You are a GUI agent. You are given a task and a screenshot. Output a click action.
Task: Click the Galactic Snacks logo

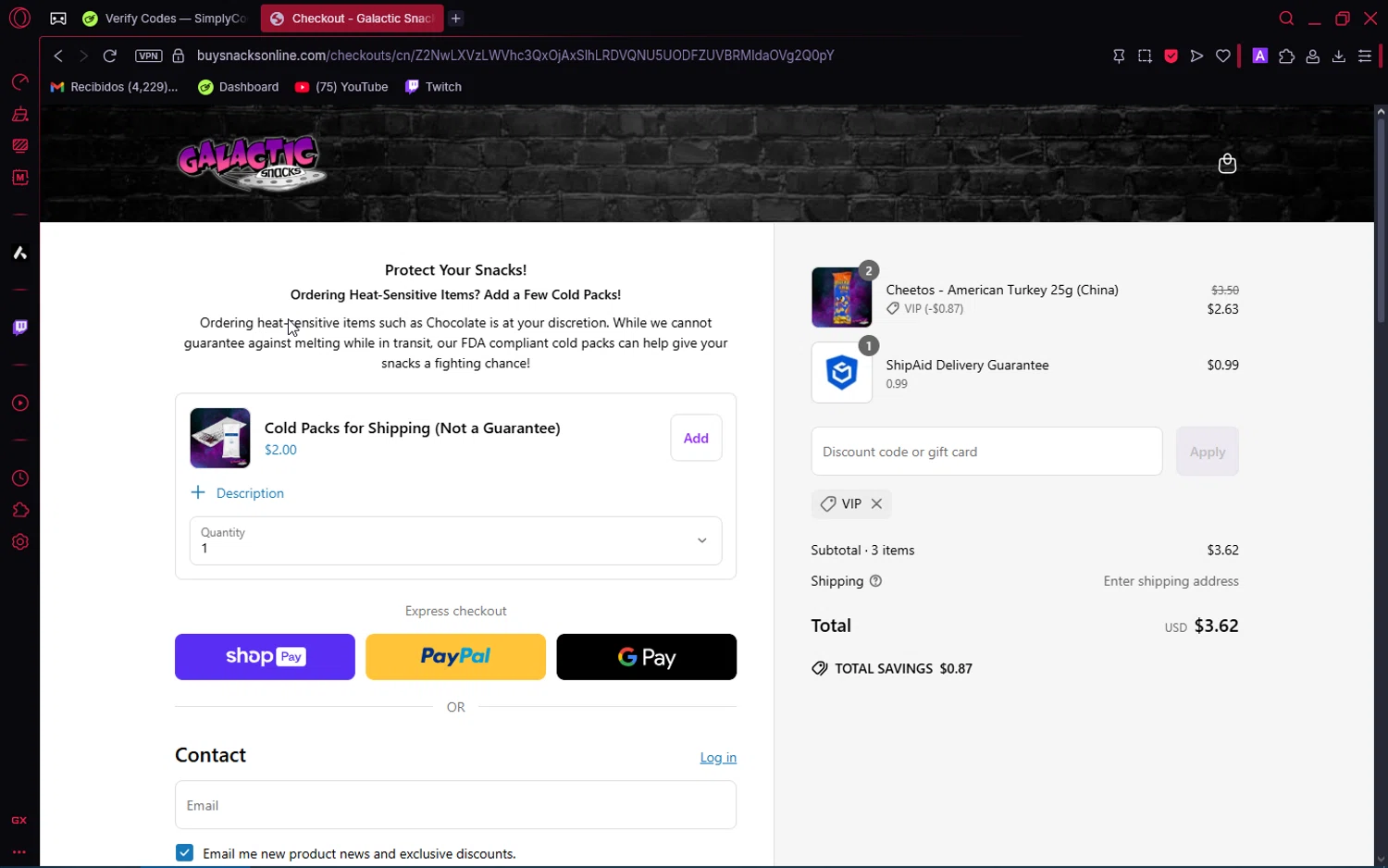[252, 163]
